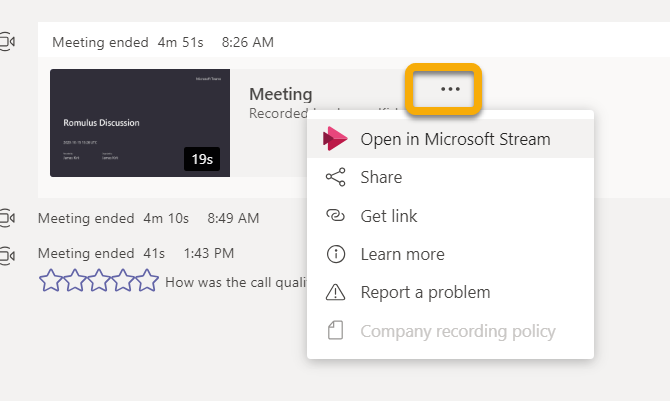Open Learn more menu entry
Screen dimensions: 670x401
pyautogui.click(x=450, y=254)
